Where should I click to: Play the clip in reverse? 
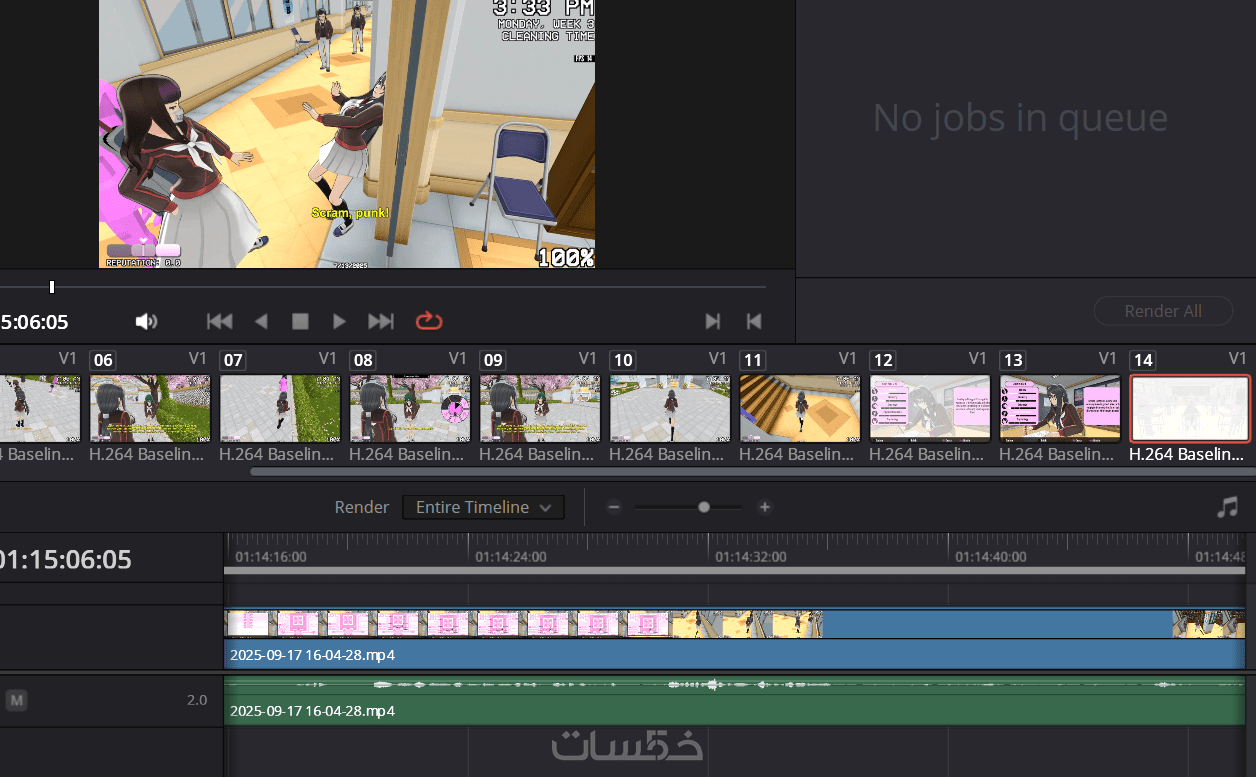261,321
